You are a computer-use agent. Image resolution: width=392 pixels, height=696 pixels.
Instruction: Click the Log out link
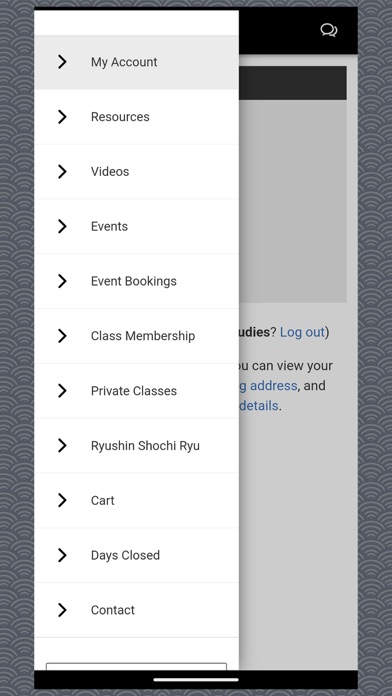point(302,332)
